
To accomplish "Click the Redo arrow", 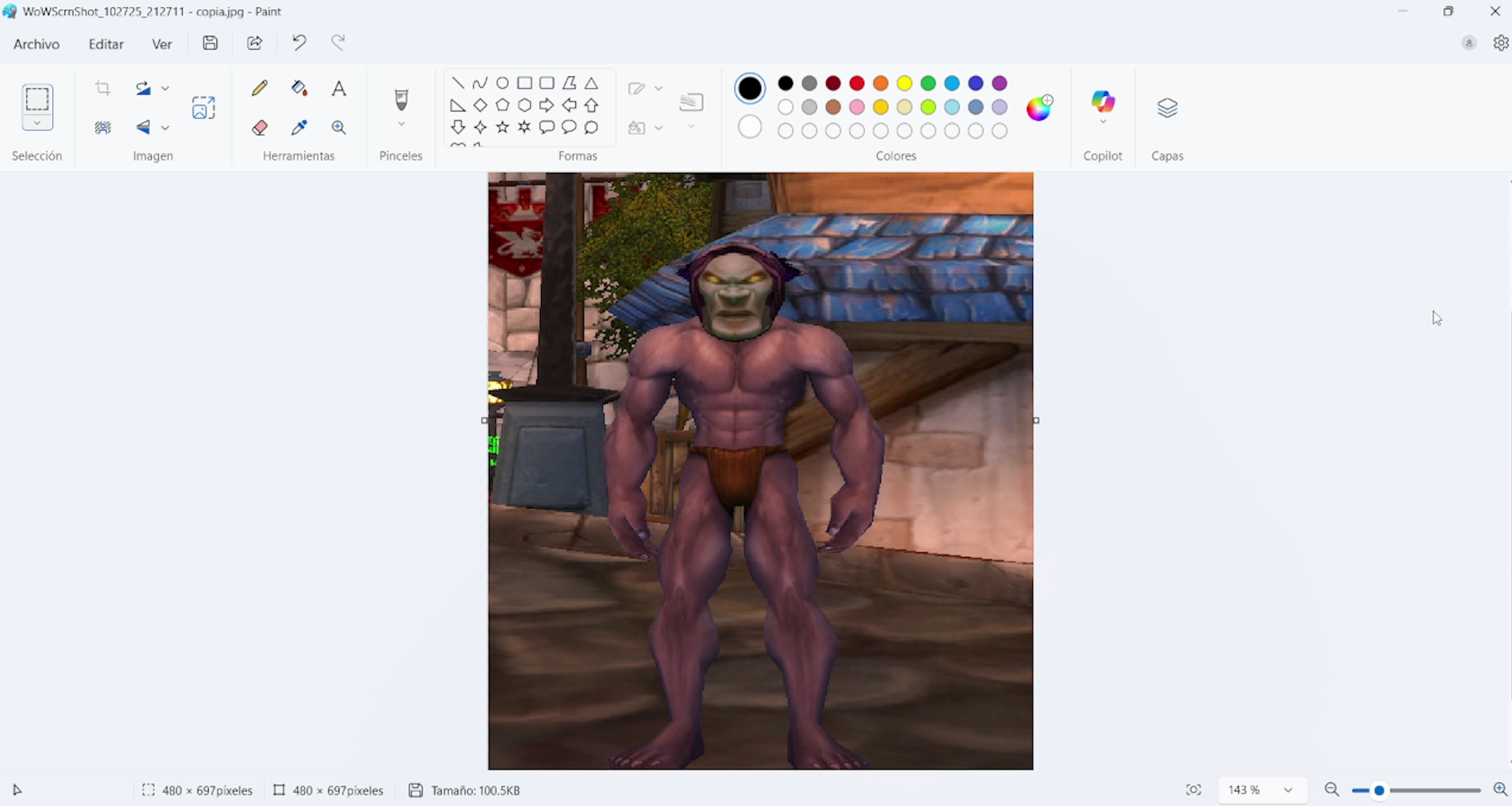I will pos(338,43).
